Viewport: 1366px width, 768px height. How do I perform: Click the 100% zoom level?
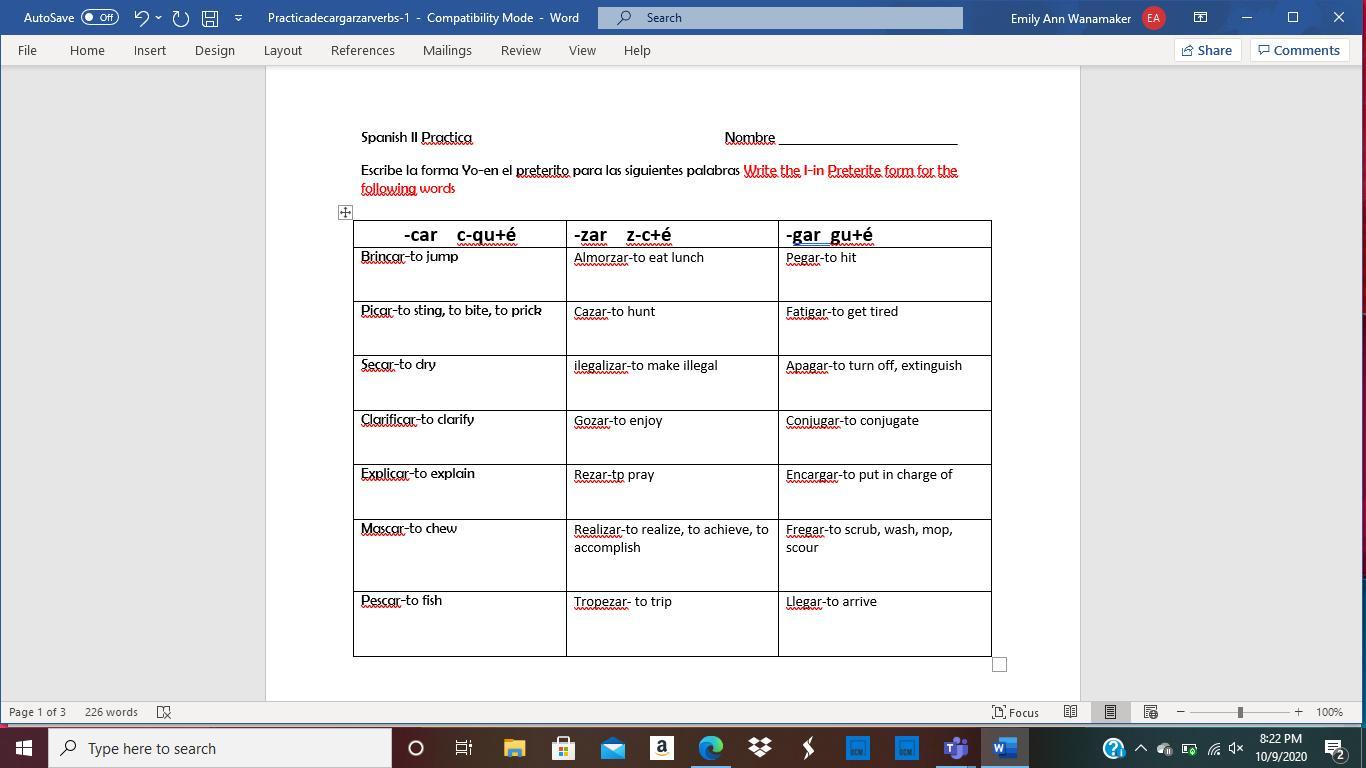1329,712
